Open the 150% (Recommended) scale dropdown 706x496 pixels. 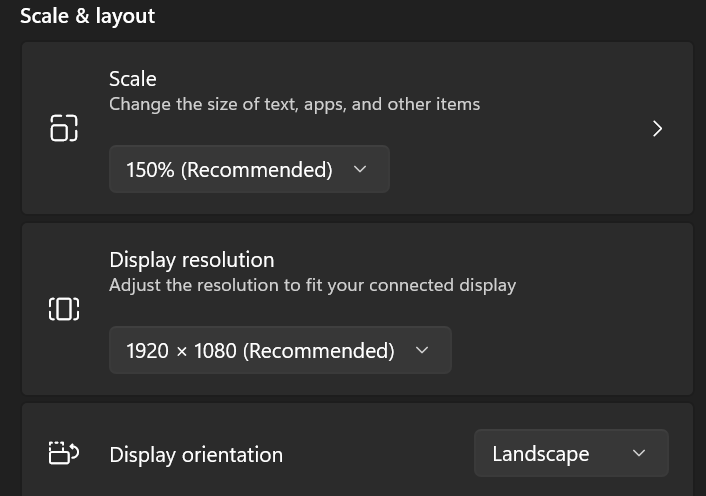pos(249,169)
